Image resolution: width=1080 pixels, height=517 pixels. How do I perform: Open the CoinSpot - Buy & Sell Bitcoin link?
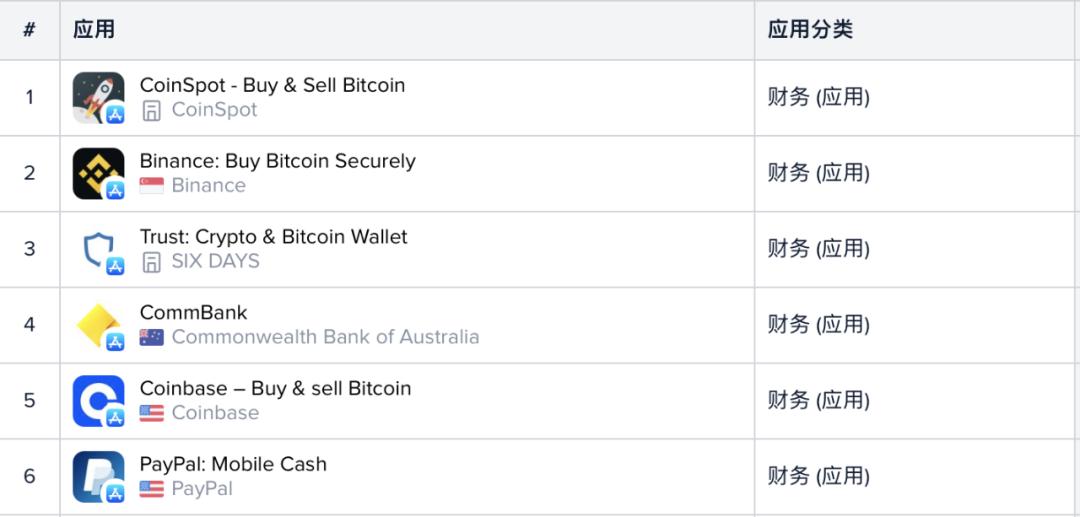click(272, 85)
